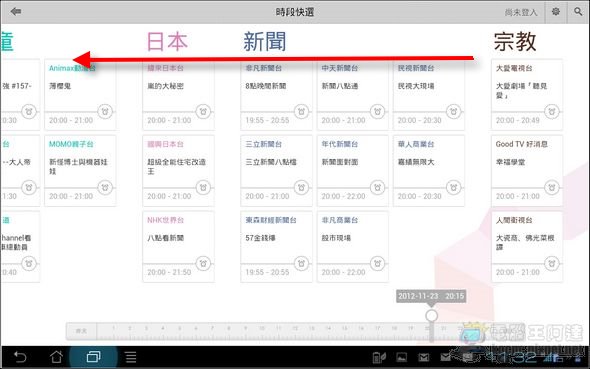Select program title 股市現場
Viewport: 590px width, 369px height.
(336, 238)
